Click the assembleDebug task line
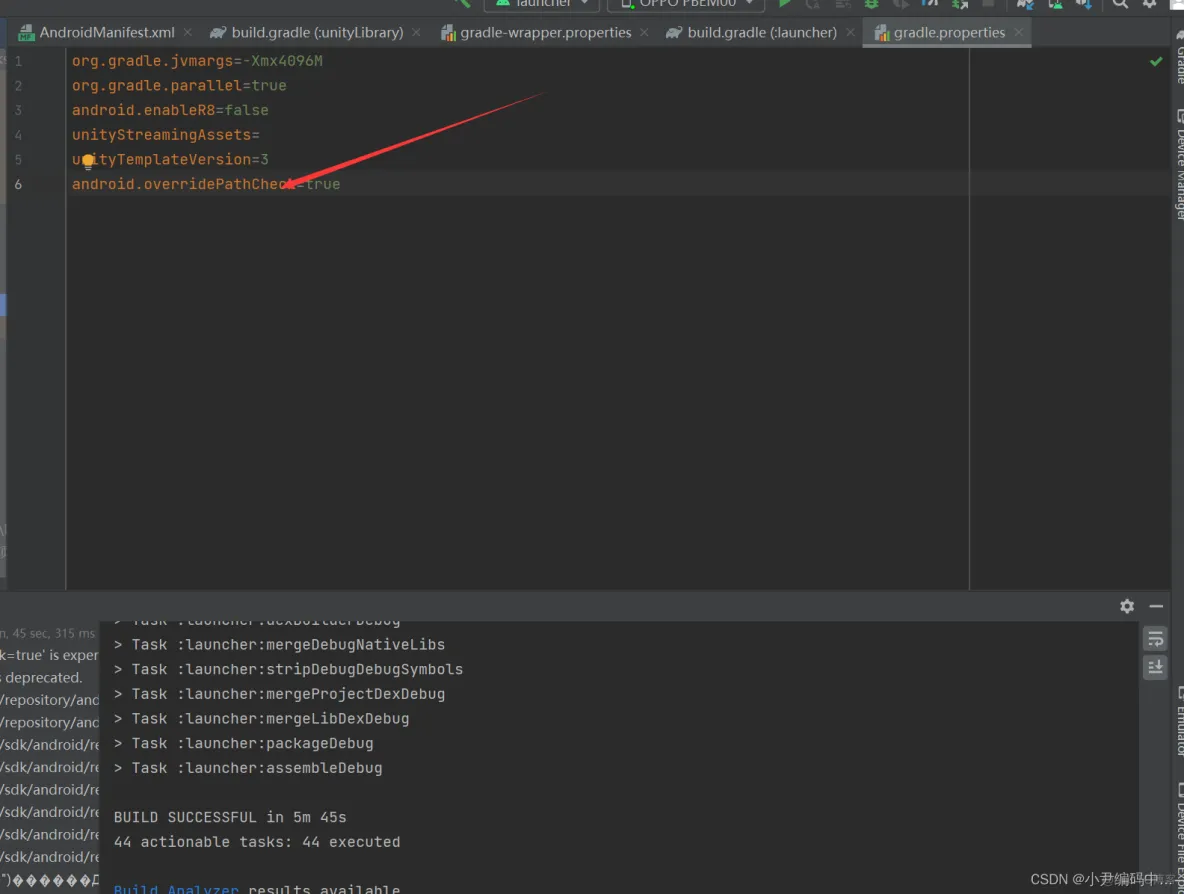Image resolution: width=1184 pixels, height=894 pixels. click(248, 768)
